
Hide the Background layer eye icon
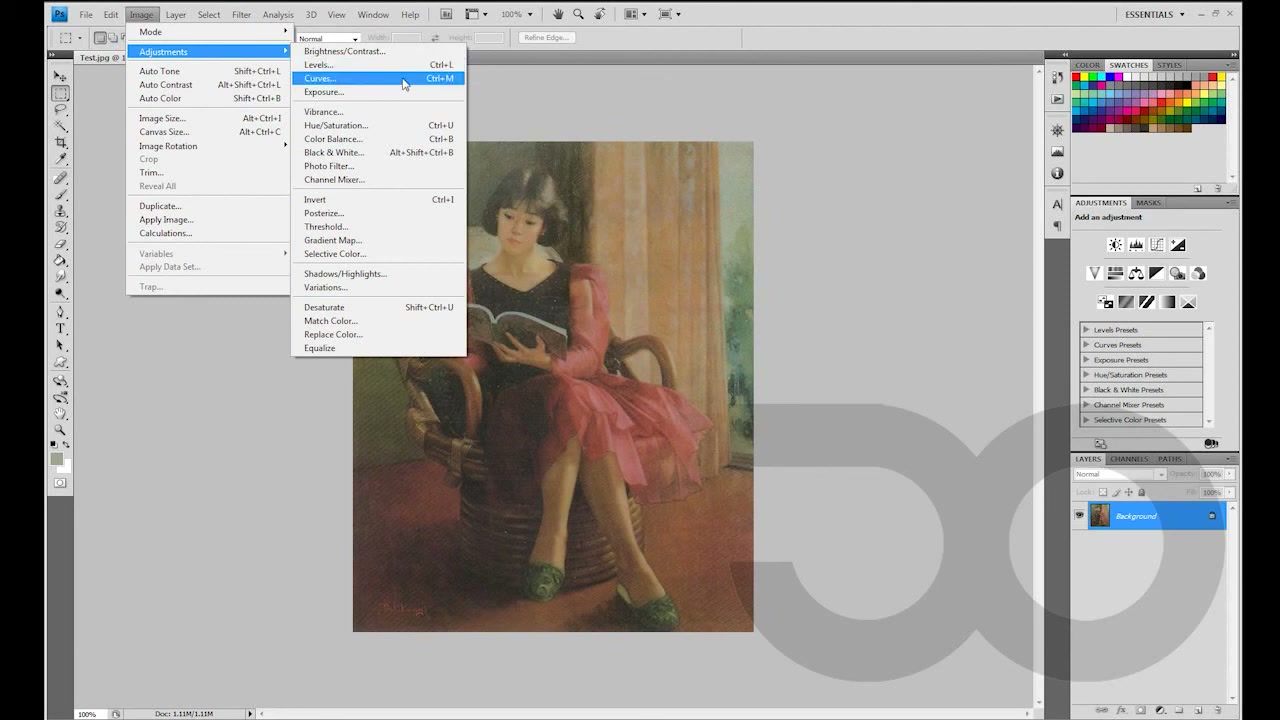[x=1079, y=516]
